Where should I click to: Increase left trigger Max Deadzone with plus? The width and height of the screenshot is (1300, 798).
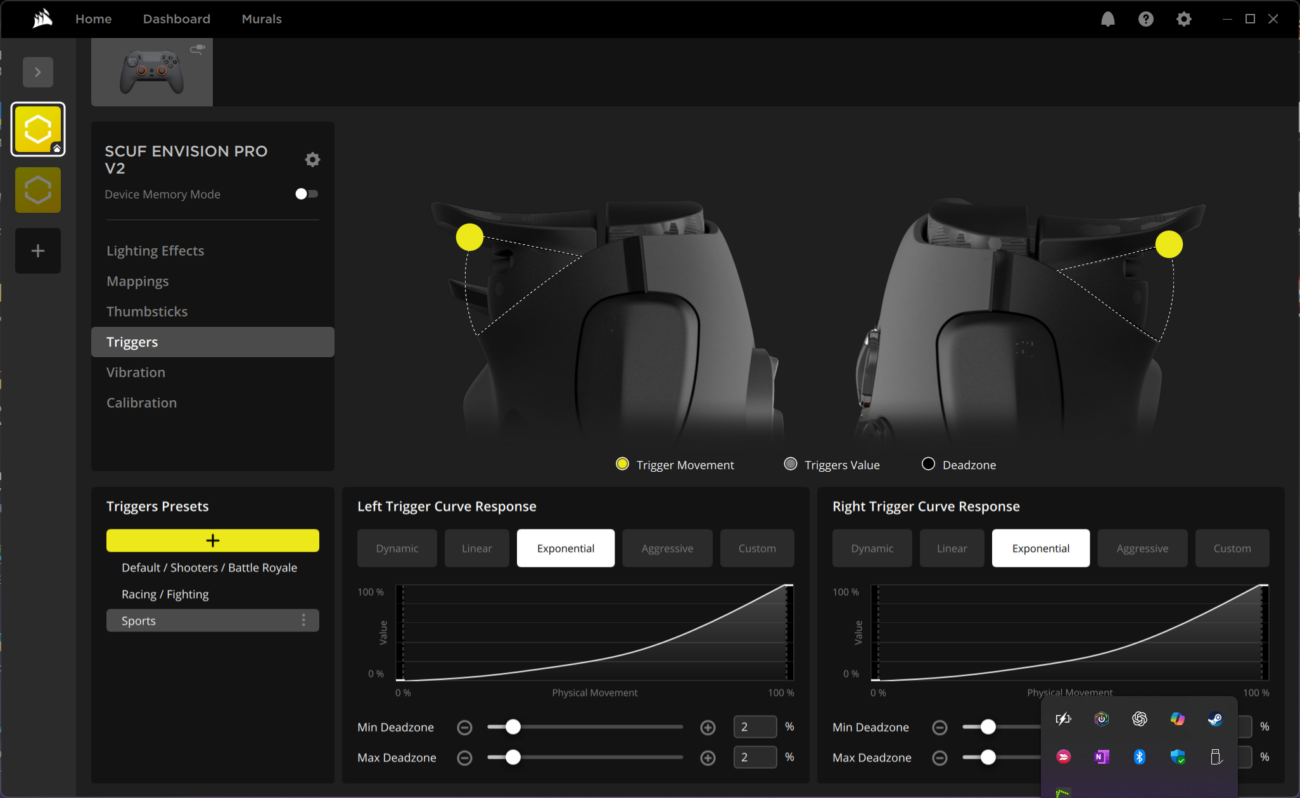(x=708, y=758)
